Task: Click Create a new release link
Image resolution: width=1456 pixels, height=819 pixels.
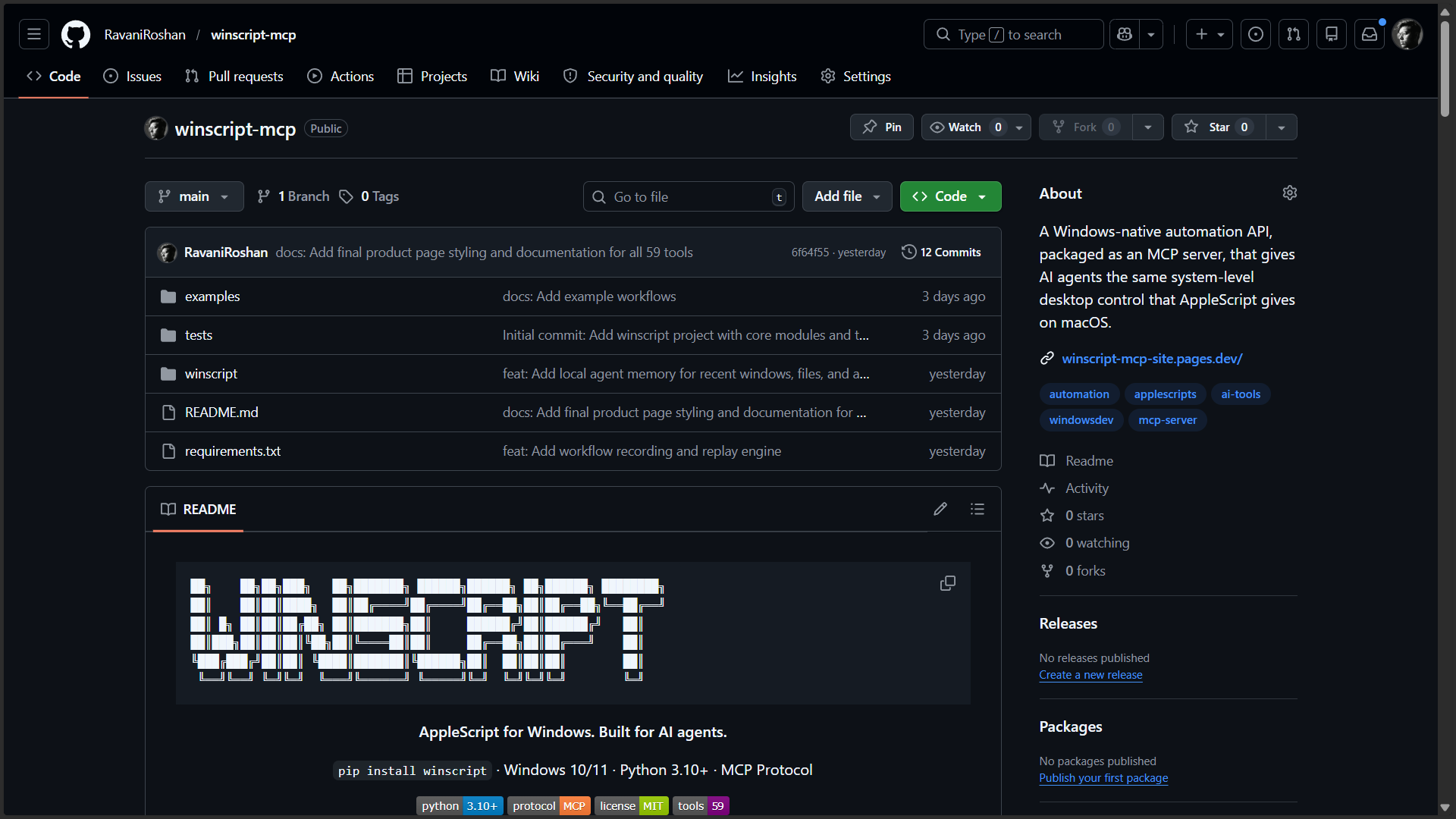Action: [x=1090, y=675]
